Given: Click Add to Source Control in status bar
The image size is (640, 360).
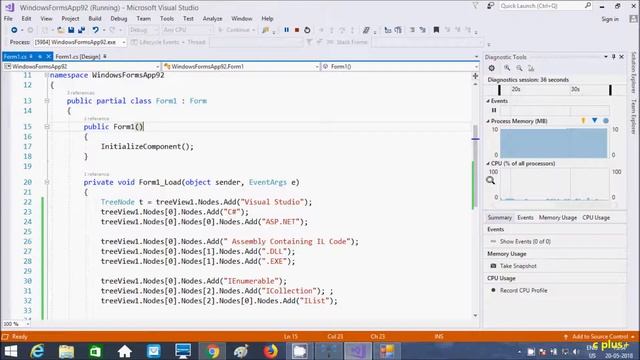Looking at the screenshot, I should [600, 337].
